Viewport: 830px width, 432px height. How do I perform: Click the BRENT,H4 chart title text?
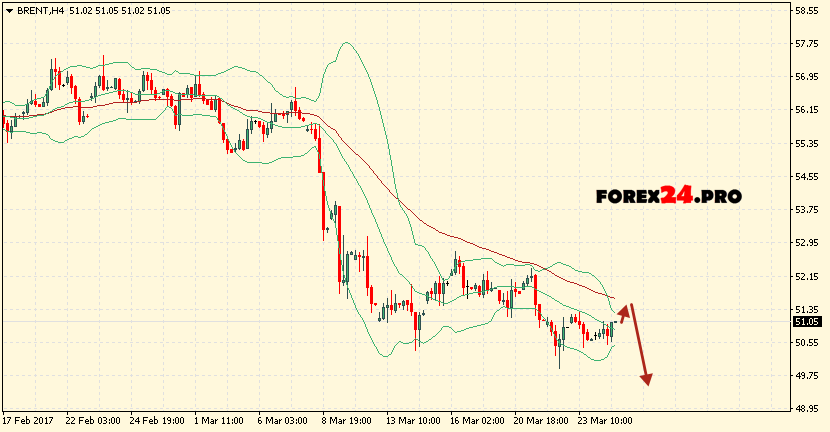tap(41, 10)
